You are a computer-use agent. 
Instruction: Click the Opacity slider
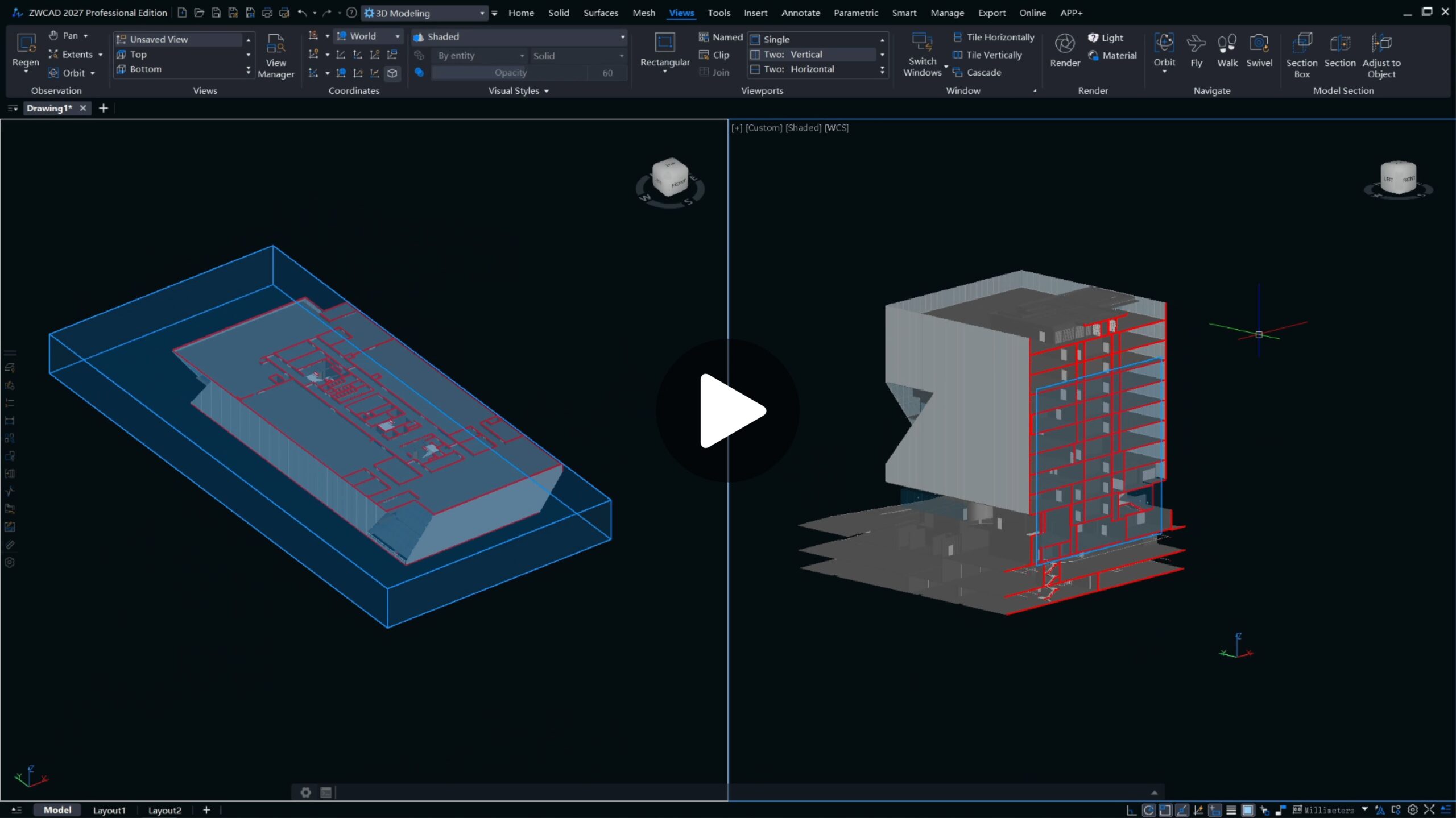click(510, 73)
